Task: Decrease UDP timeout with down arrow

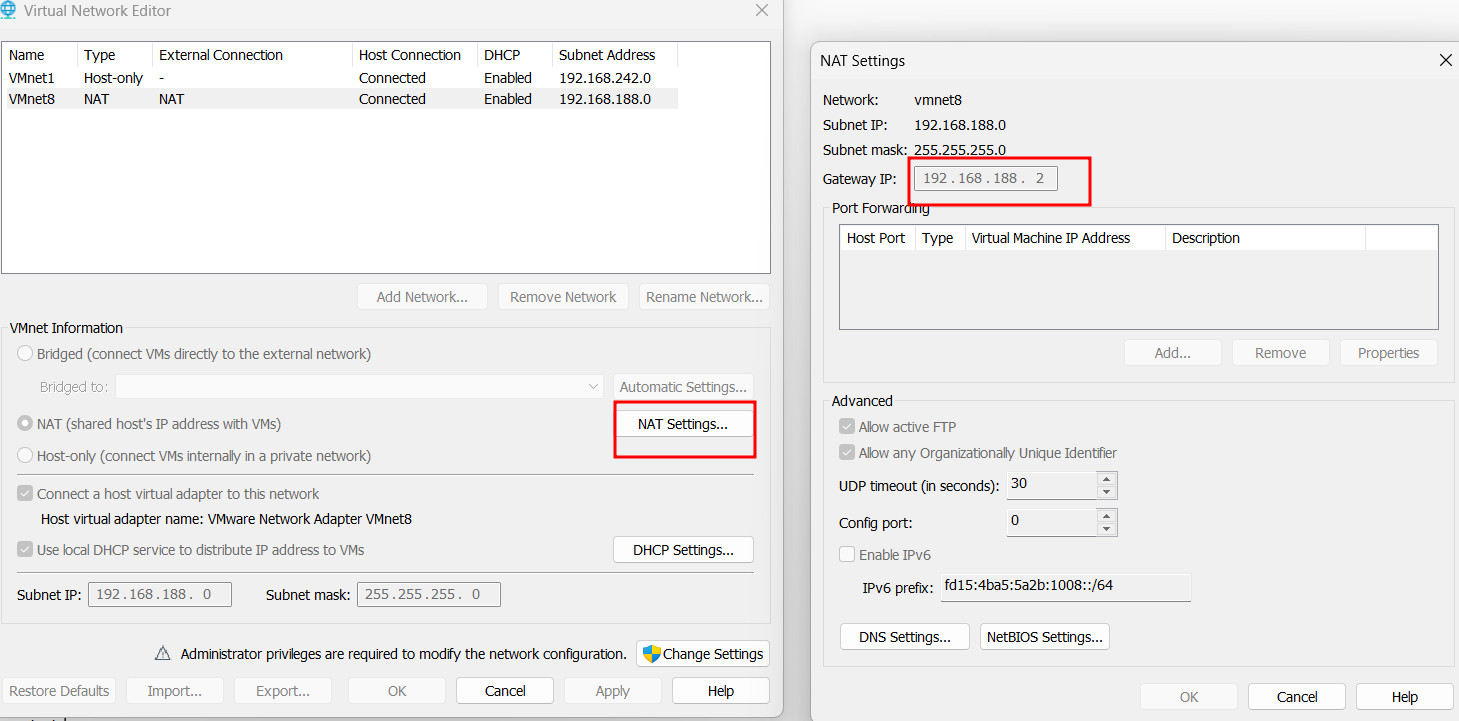Action: [1106, 492]
